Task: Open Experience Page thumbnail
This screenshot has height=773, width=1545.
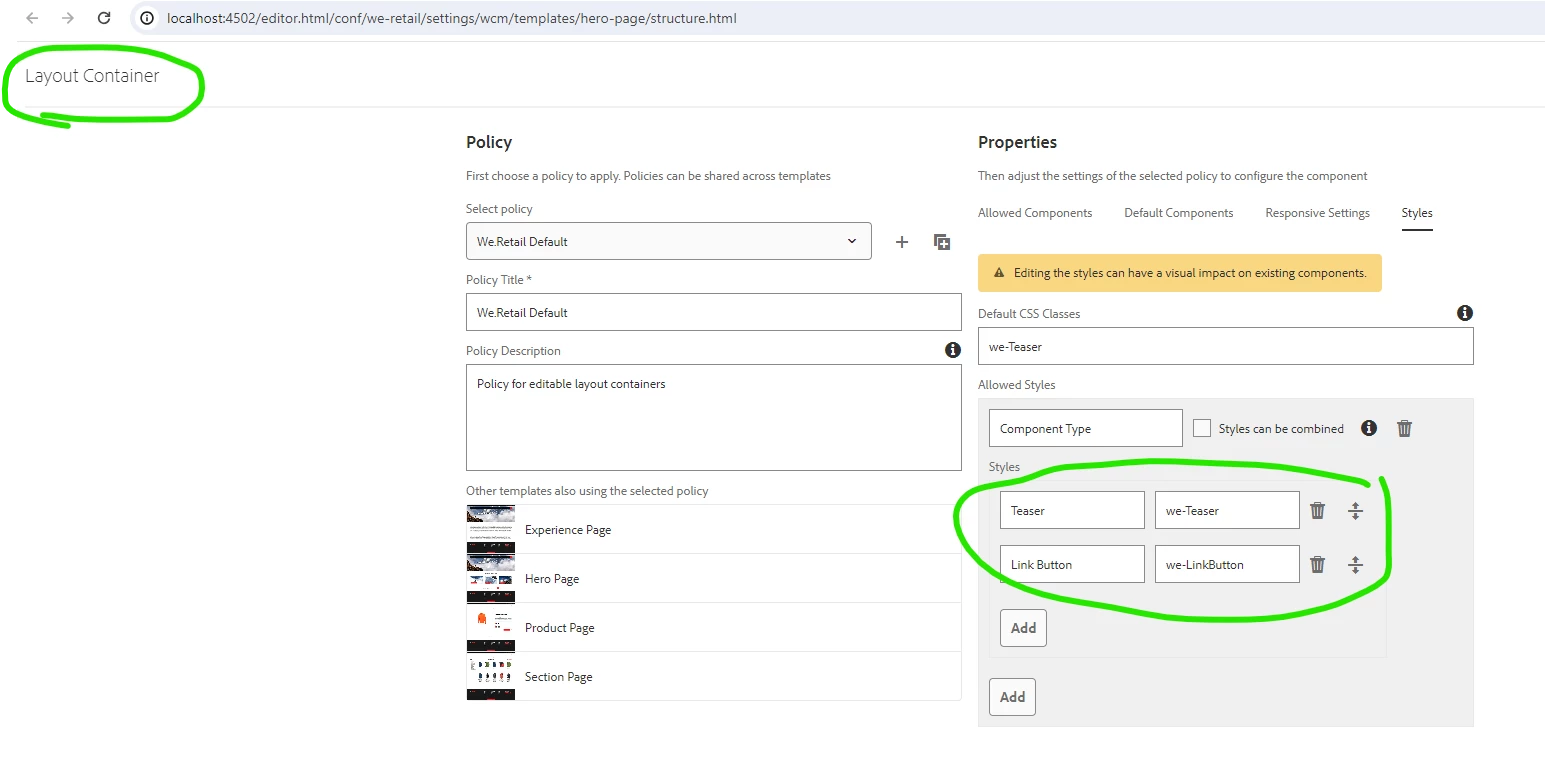Action: click(491, 529)
